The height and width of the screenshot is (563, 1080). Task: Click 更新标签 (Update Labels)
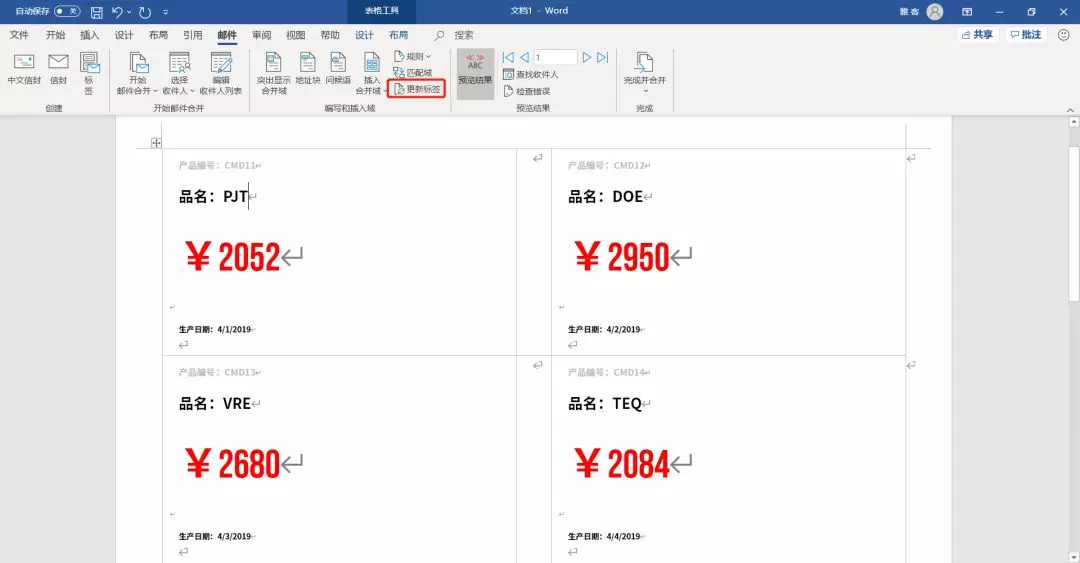coord(417,89)
